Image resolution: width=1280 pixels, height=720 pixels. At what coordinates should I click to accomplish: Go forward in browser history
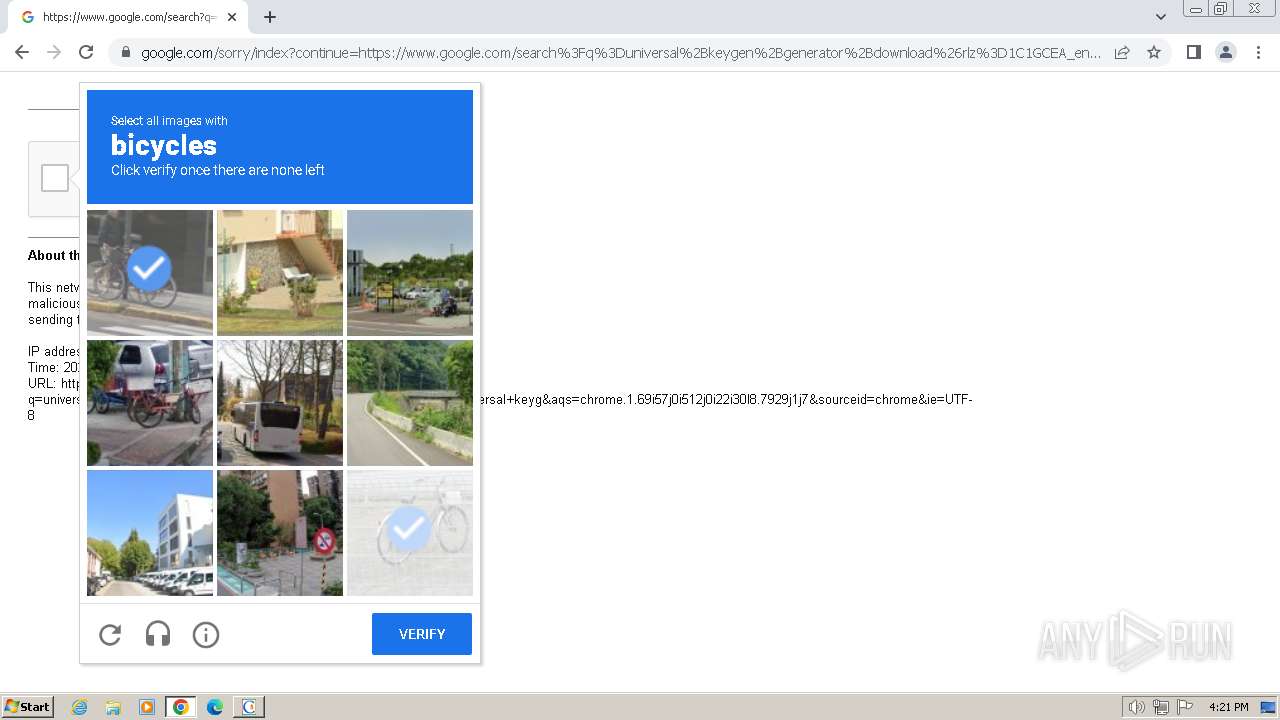pyautogui.click(x=54, y=52)
